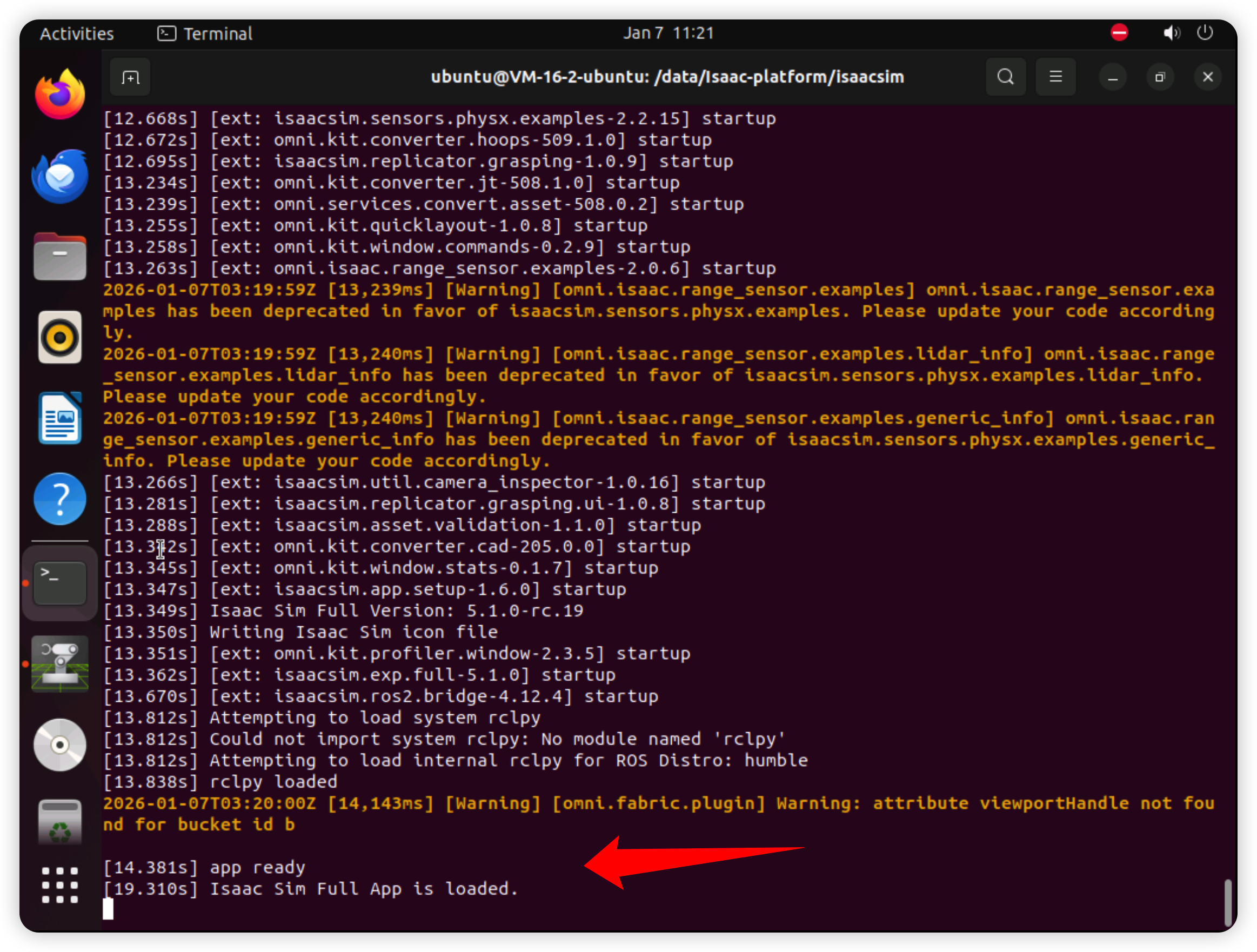Click the volume speaker icon
Viewport: 1257px width, 952px height.
(x=1171, y=33)
